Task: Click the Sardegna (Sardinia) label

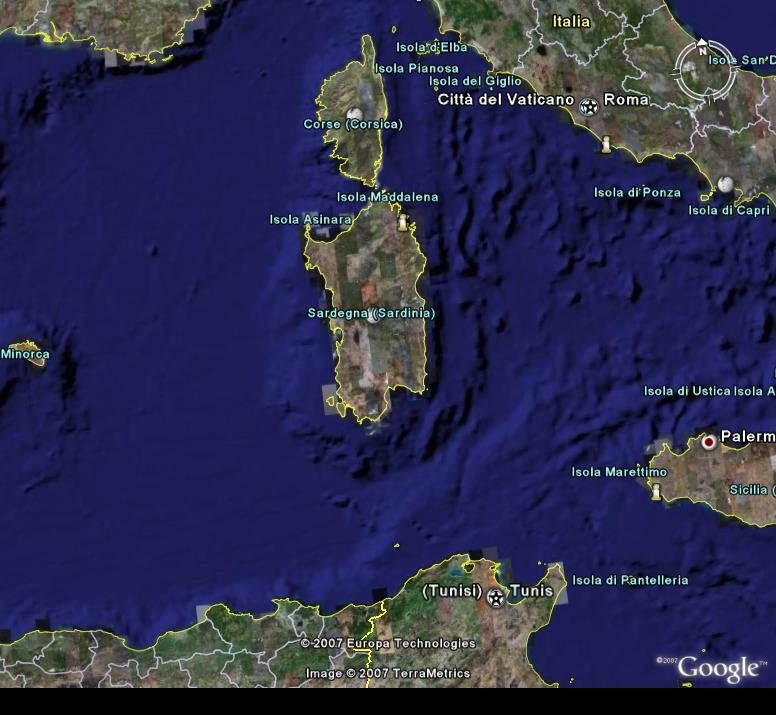Action: pos(371,313)
